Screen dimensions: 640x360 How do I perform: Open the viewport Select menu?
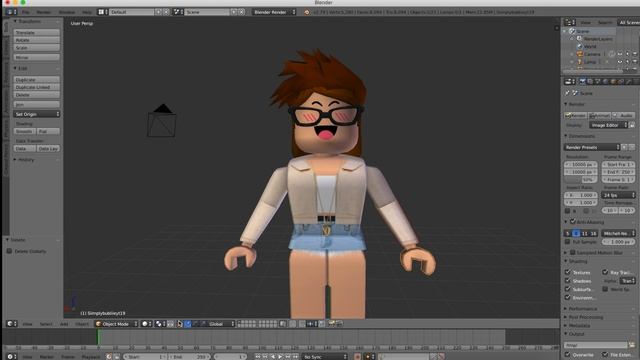tap(46, 324)
